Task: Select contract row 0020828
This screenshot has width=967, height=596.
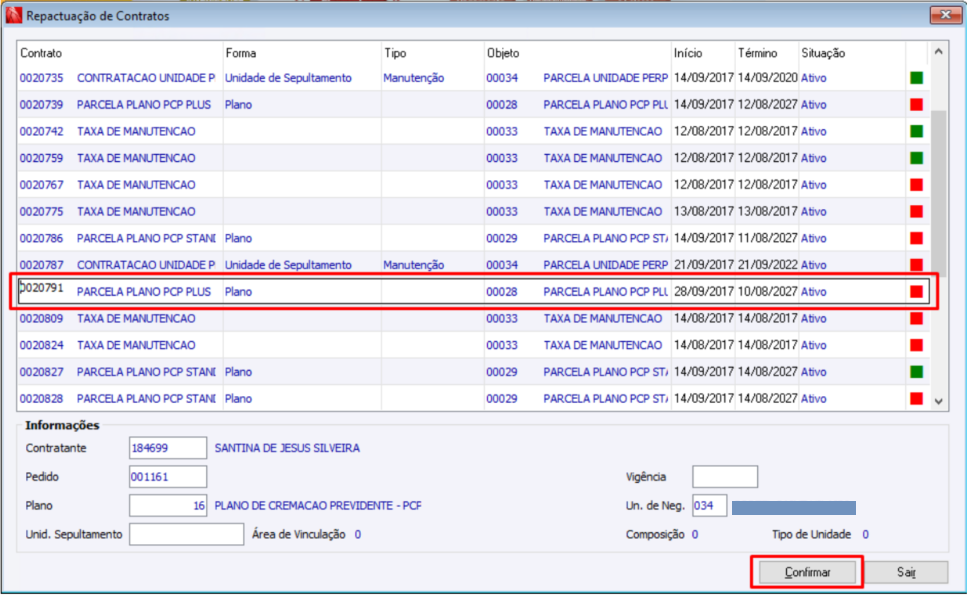Action: click(x=474, y=399)
